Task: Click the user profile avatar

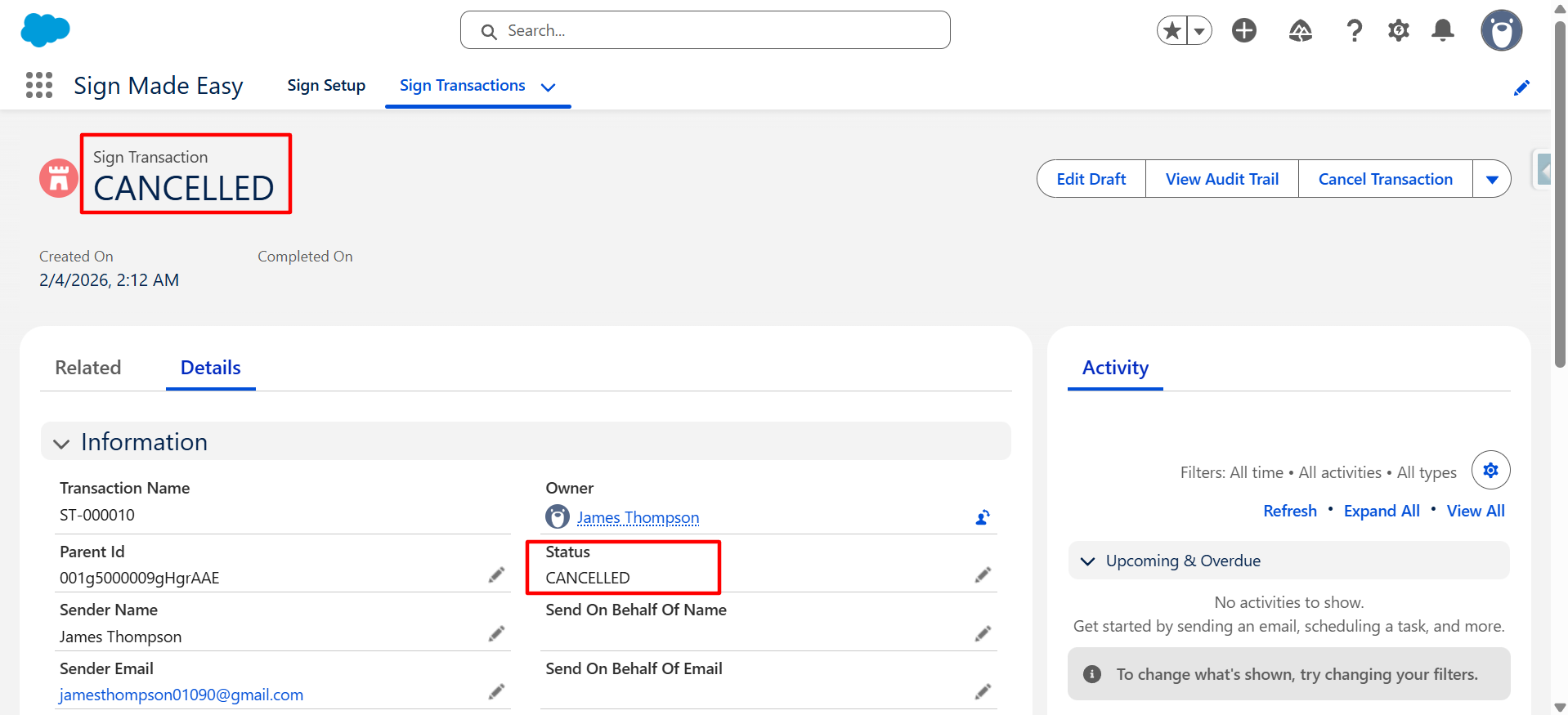Action: pyautogui.click(x=1501, y=31)
